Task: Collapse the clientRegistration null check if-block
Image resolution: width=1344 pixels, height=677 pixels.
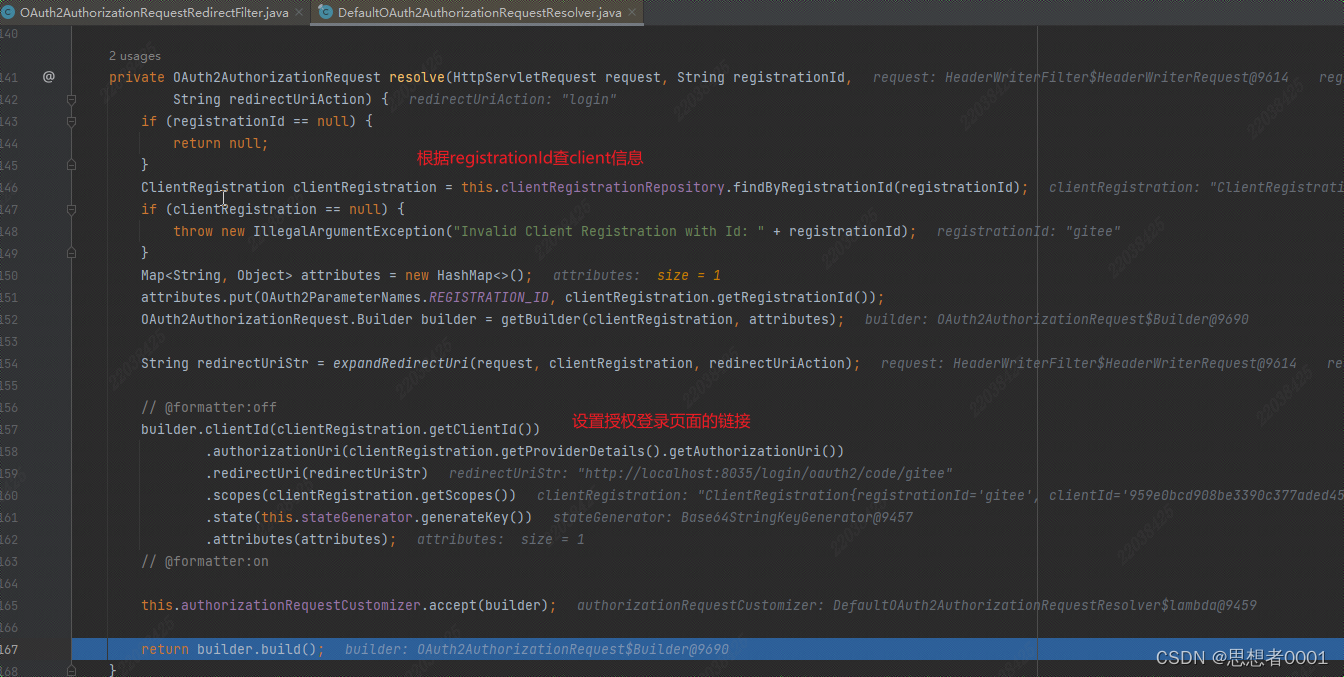Action: (x=72, y=209)
